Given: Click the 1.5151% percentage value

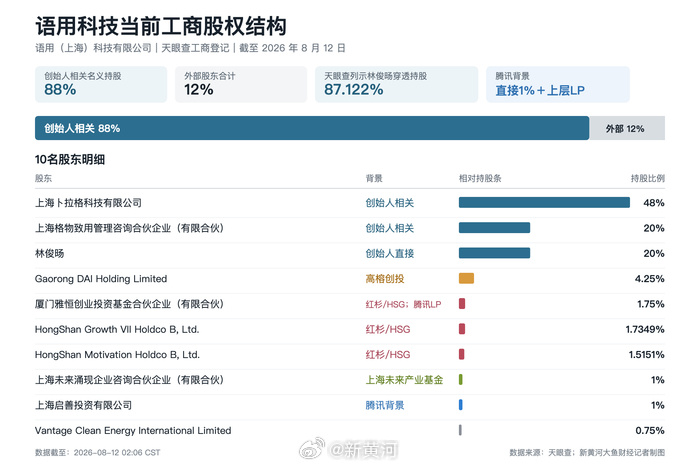Looking at the screenshot, I should point(646,354).
